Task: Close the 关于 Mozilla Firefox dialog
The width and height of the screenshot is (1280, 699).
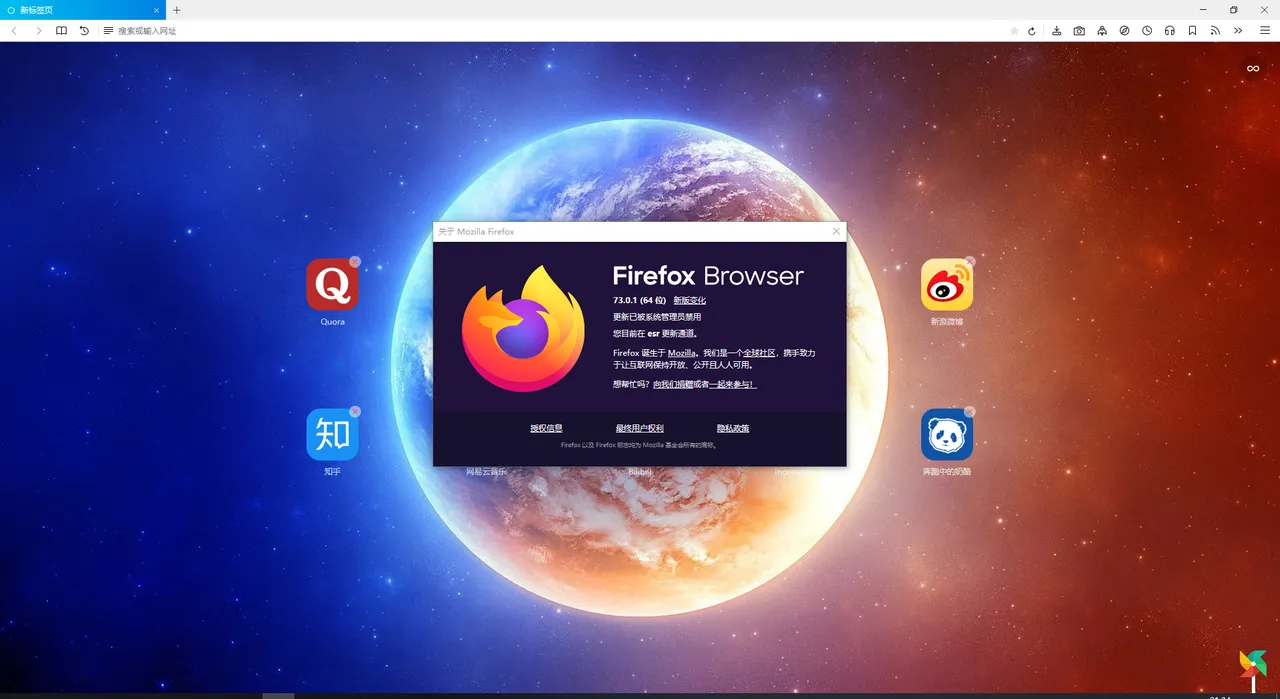Action: [x=837, y=231]
